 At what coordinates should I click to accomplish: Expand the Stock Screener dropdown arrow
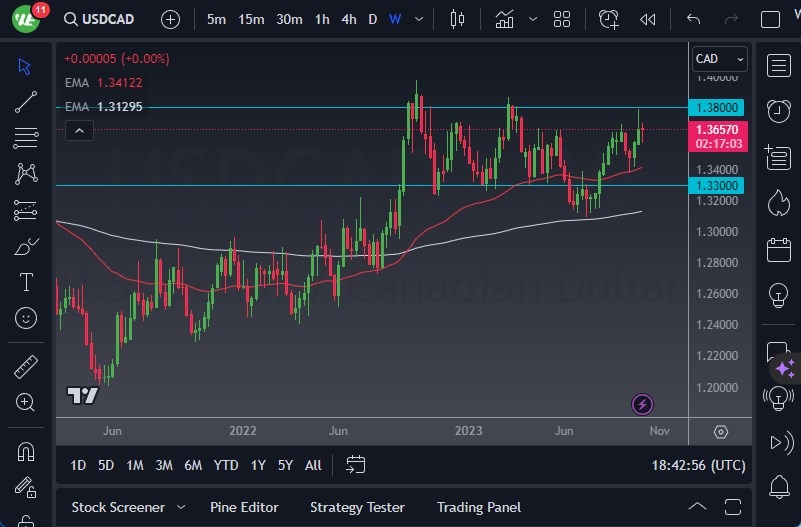pyautogui.click(x=181, y=508)
